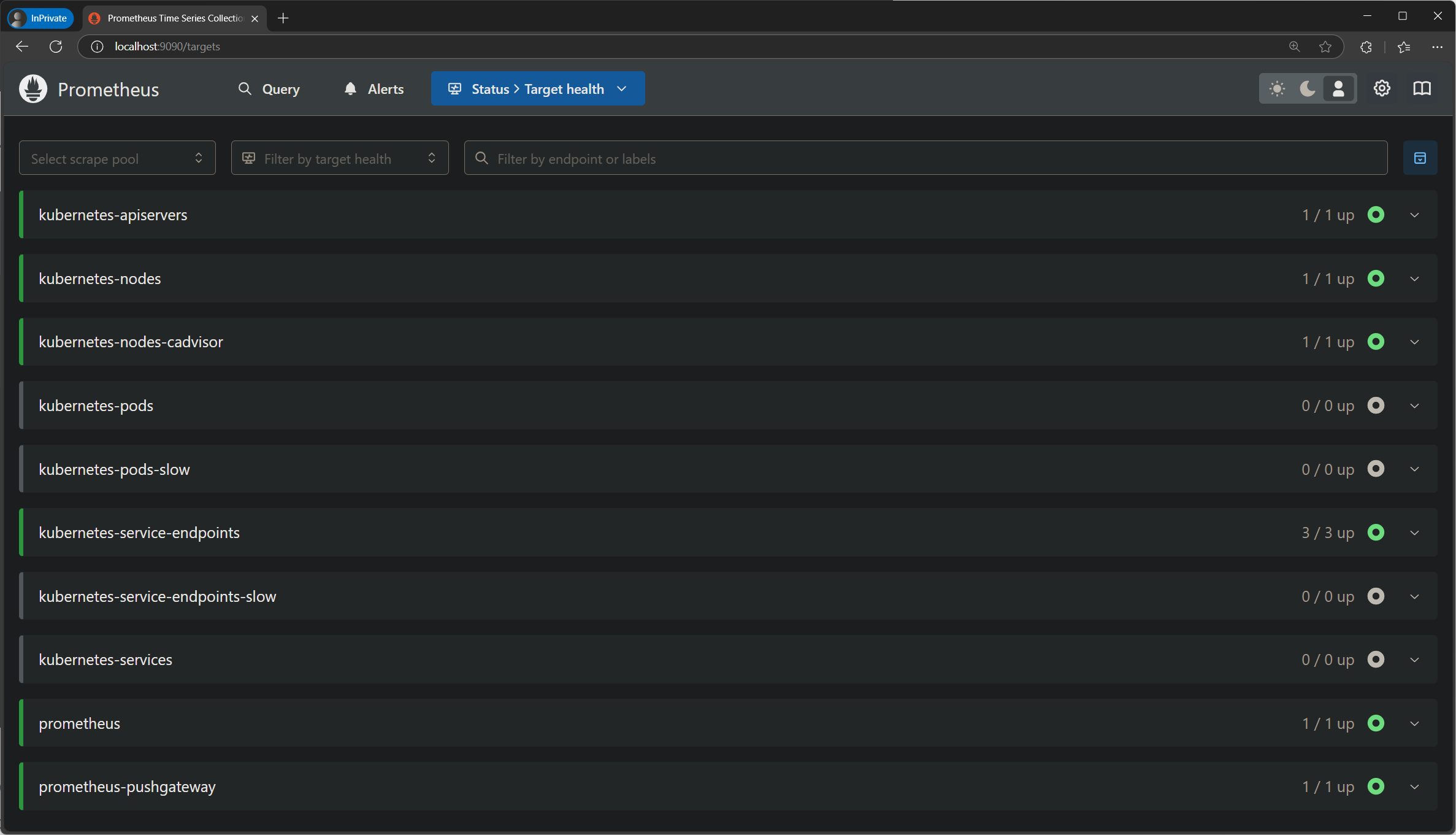Expand the kubernetes-nodes pool chevron

point(1415,279)
